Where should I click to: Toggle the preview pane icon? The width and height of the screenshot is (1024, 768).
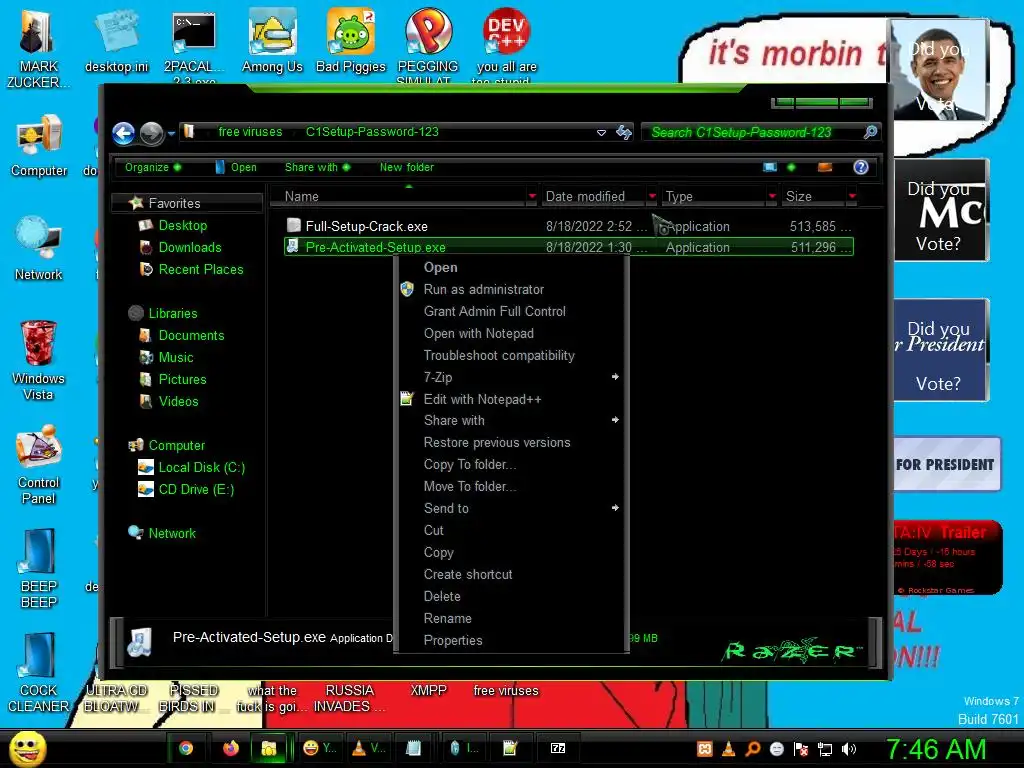[x=825, y=167]
